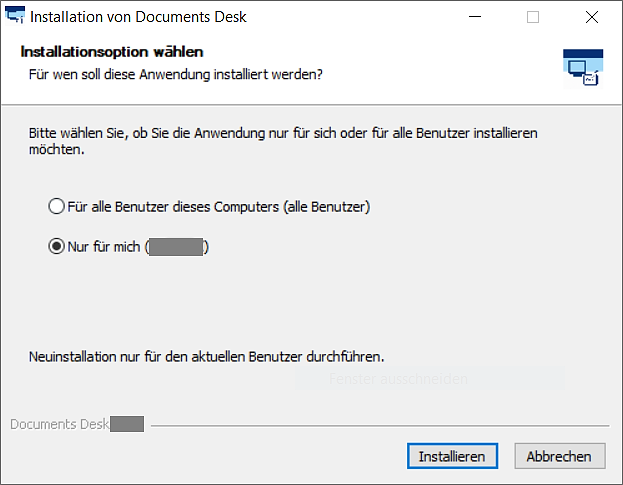The width and height of the screenshot is (623, 485).
Task: Click the gray redacted username box
Action: pos(176,247)
